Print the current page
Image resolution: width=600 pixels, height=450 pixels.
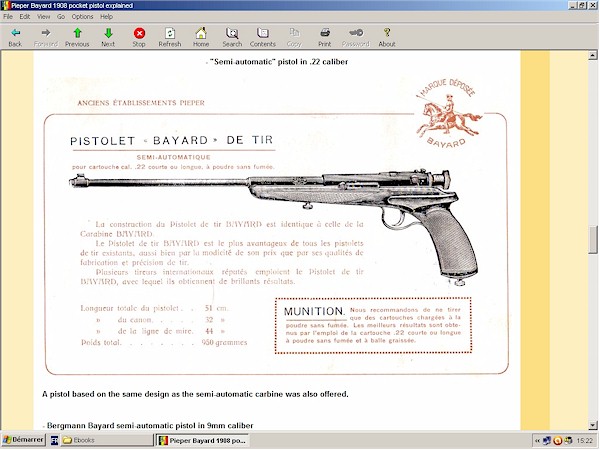click(325, 37)
